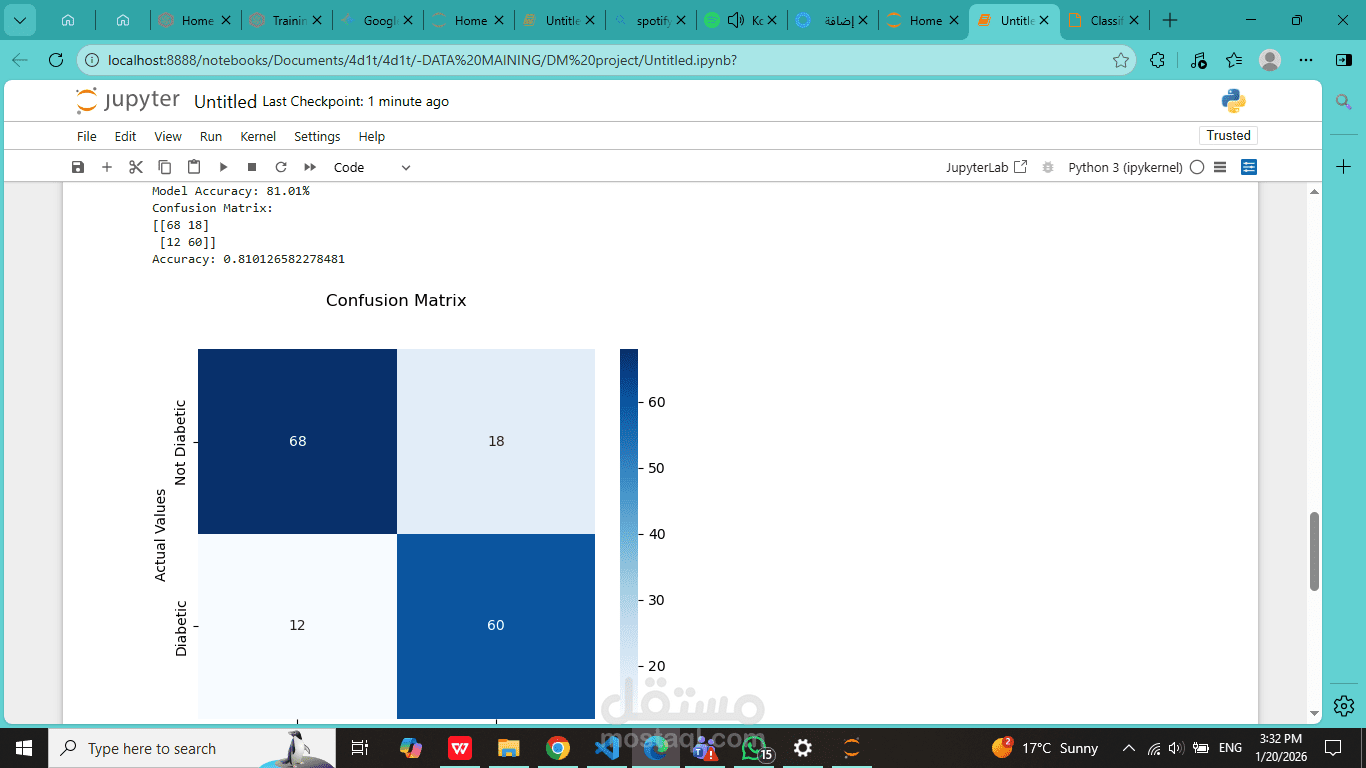The width and height of the screenshot is (1366, 768).
Task: Switch to the Google browser tab
Action: pos(376,20)
